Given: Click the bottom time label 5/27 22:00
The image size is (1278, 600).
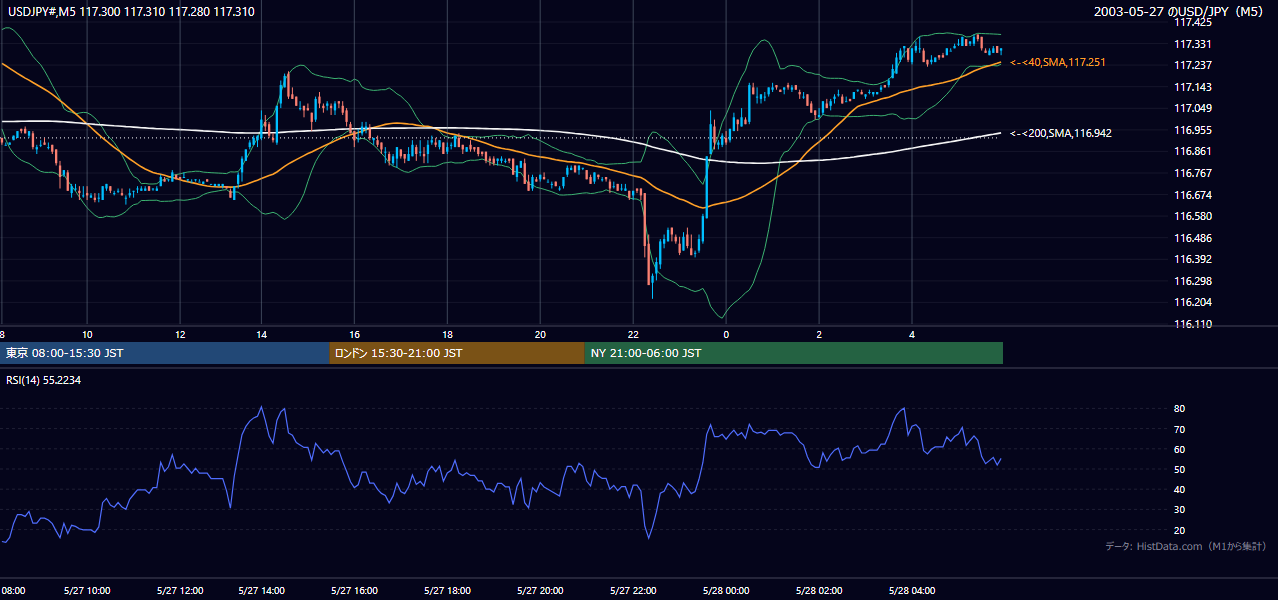Looking at the screenshot, I should [x=632, y=591].
